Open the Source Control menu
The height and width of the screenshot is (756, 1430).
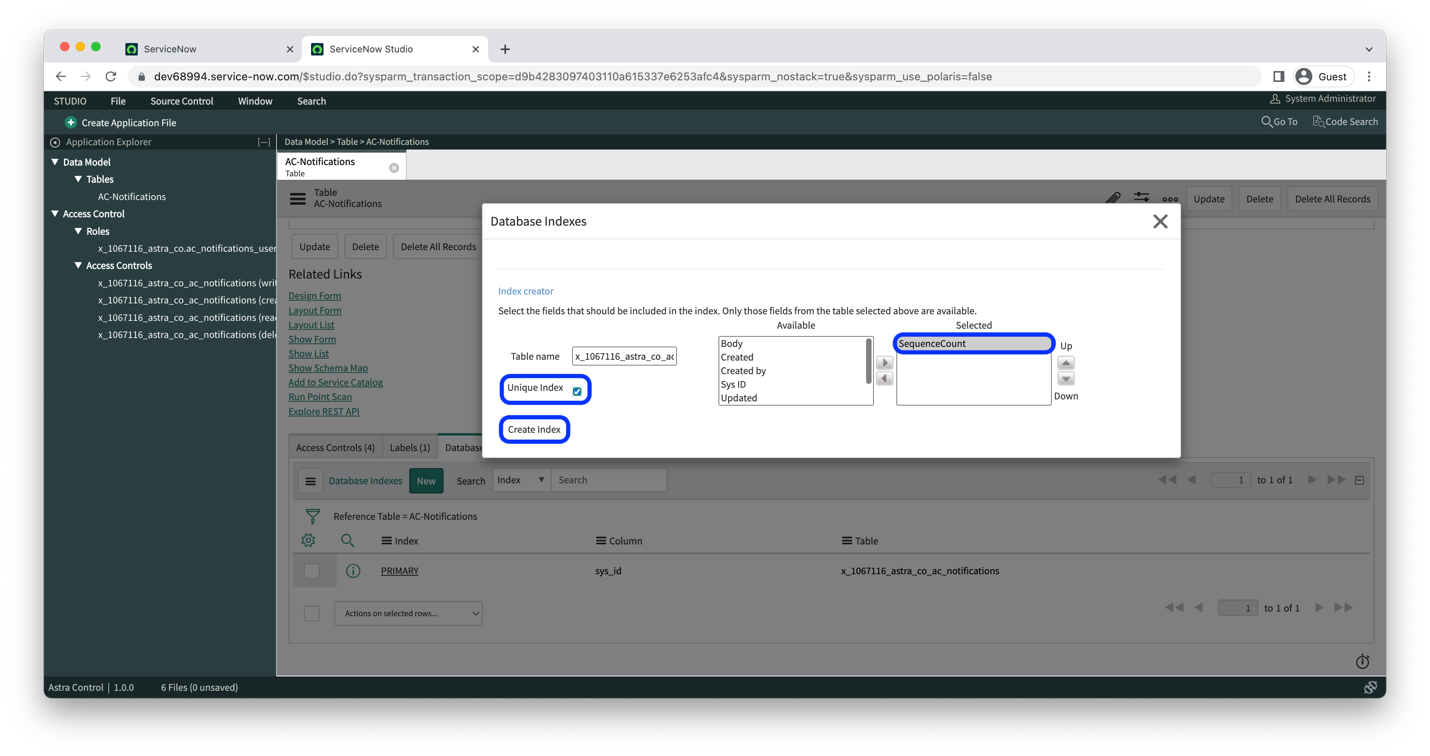coord(181,101)
